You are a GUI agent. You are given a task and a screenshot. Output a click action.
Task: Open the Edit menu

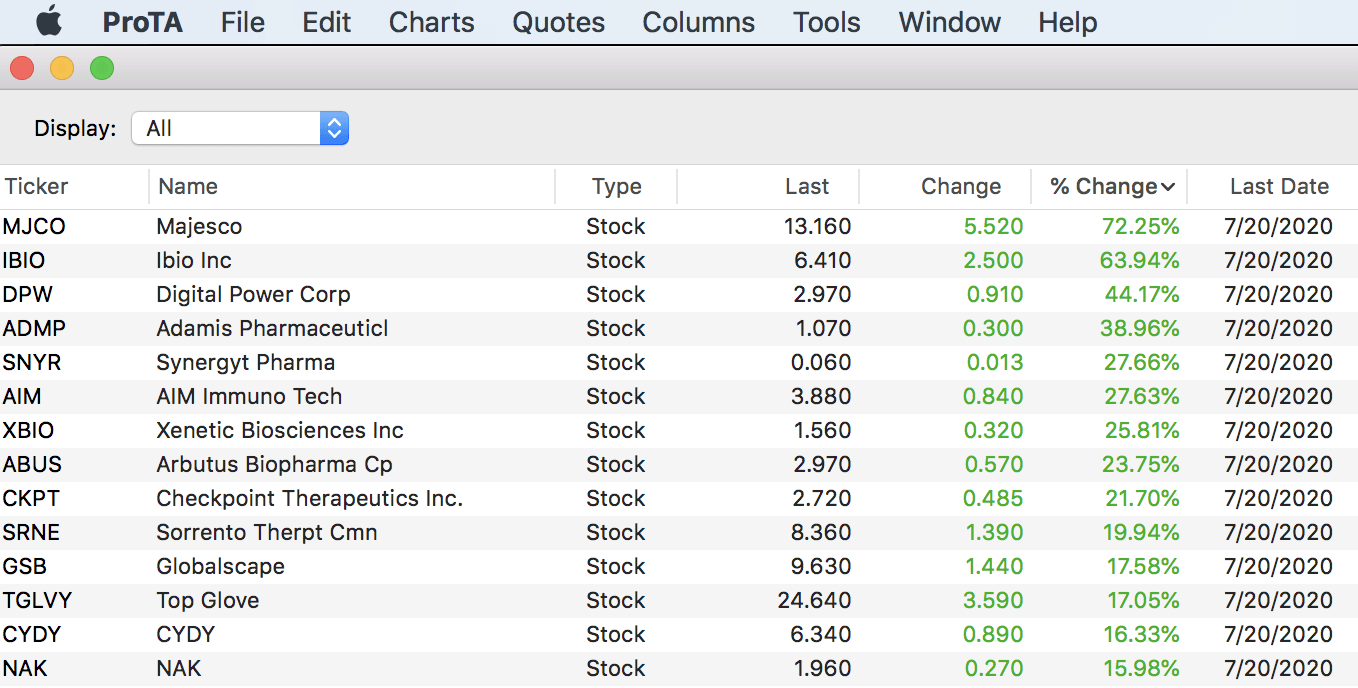(x=327, y=22)
